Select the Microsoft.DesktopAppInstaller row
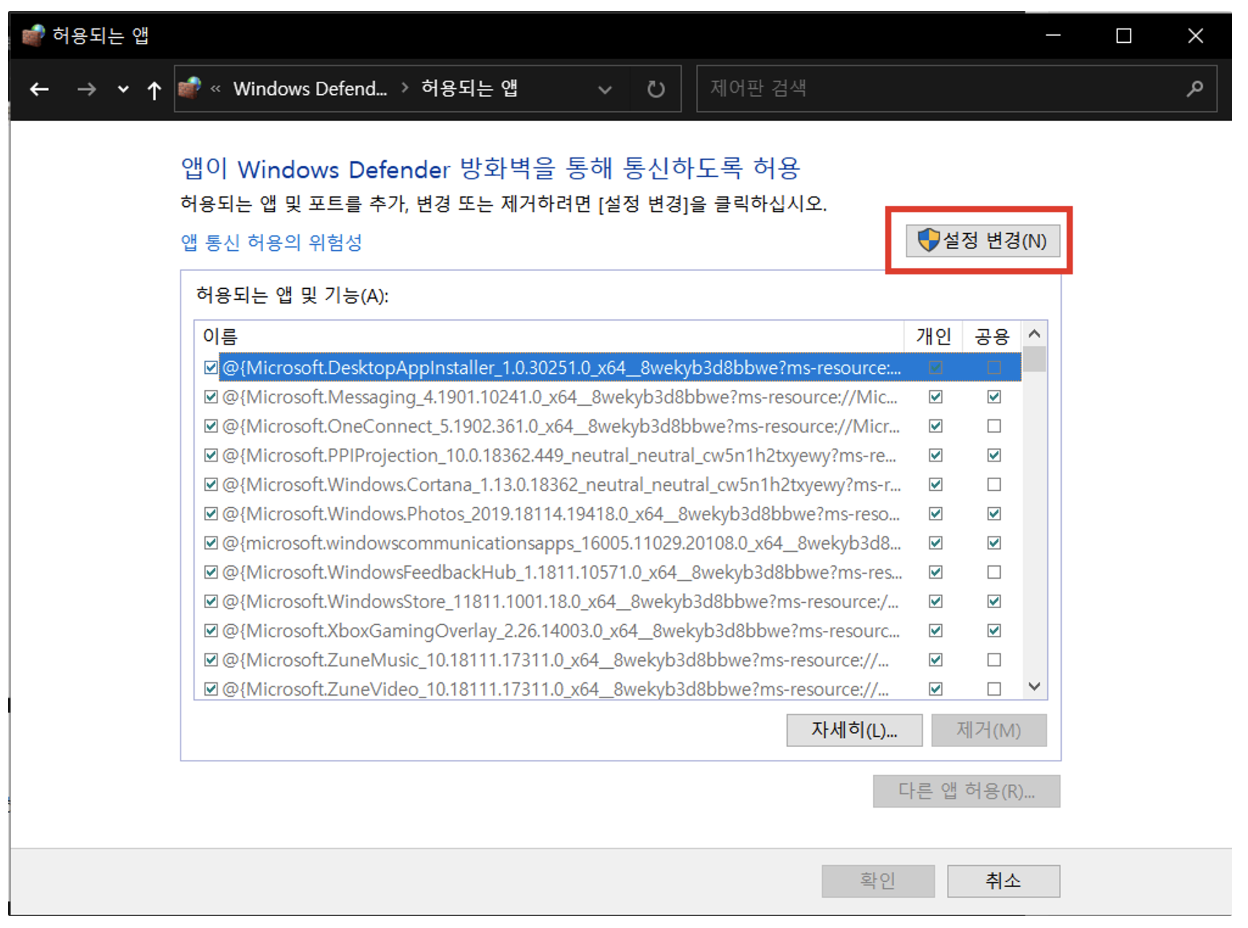Image resolution: width=1248 pixels, height=928 pixels. pyautogui.click(x=607, y=368)
